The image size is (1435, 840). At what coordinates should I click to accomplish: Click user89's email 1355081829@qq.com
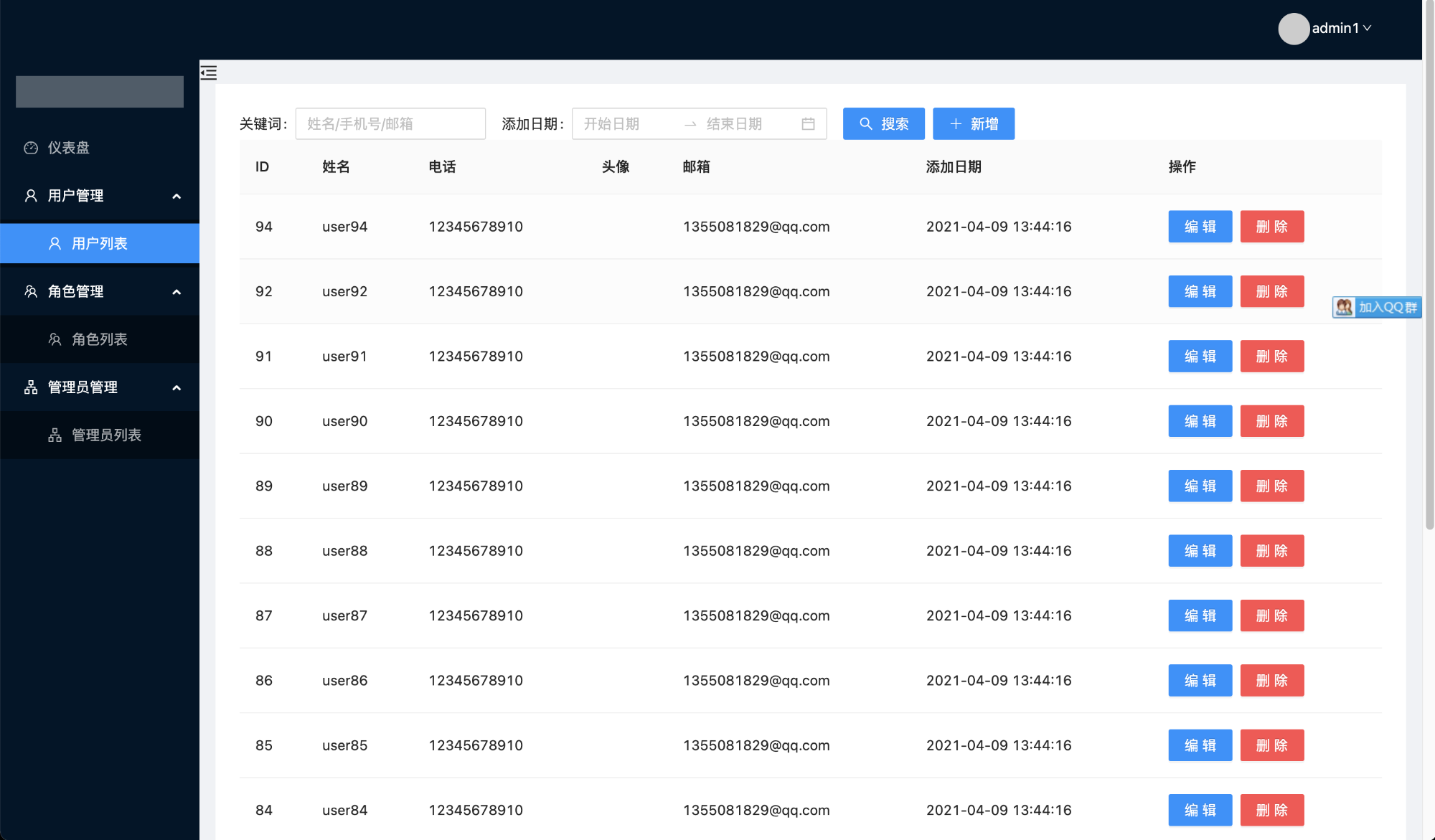pyautogui.click(x=756, y=486)
